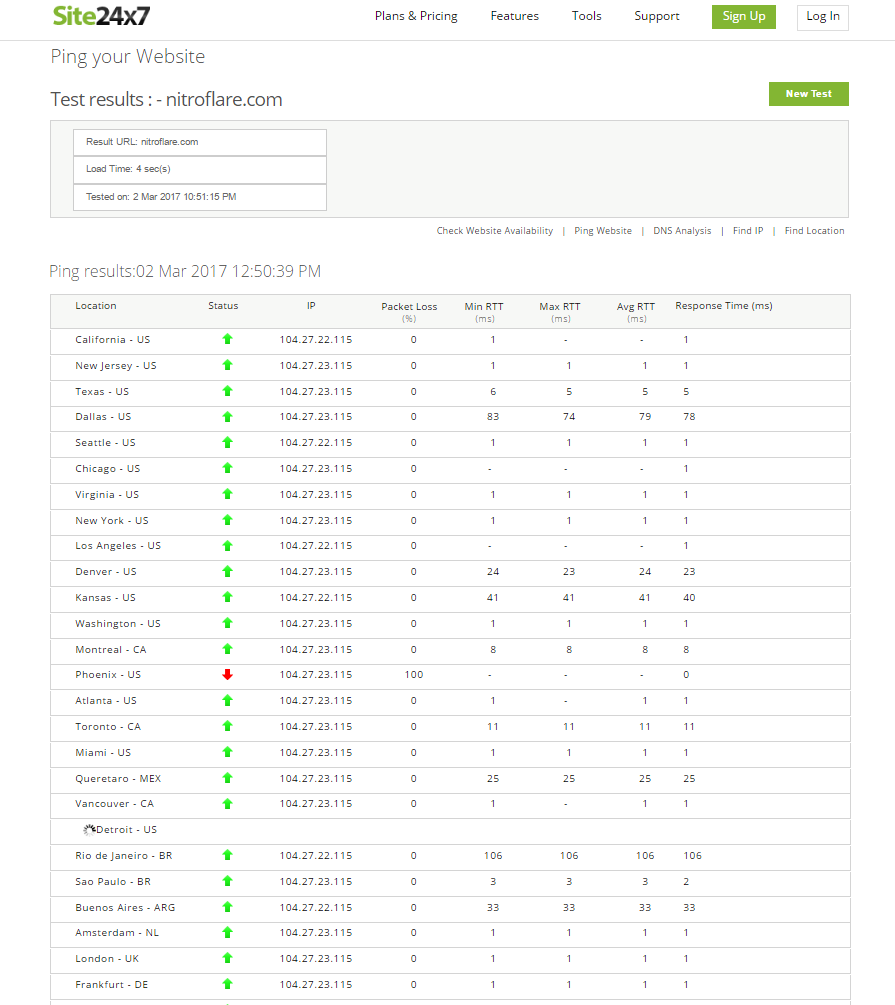Viewport: 895px width, 1005px height.
Task: Click status arrow for Buenos Aires - ARG
Action: pos(227,907)
